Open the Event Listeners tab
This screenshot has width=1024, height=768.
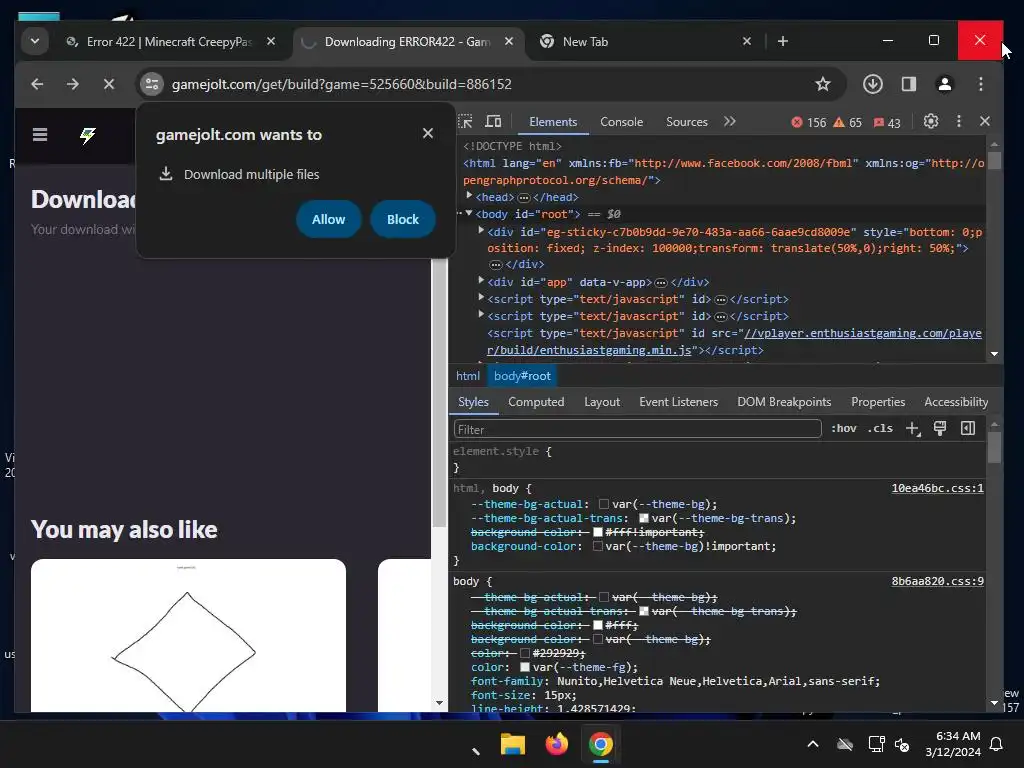click(678, 402)
